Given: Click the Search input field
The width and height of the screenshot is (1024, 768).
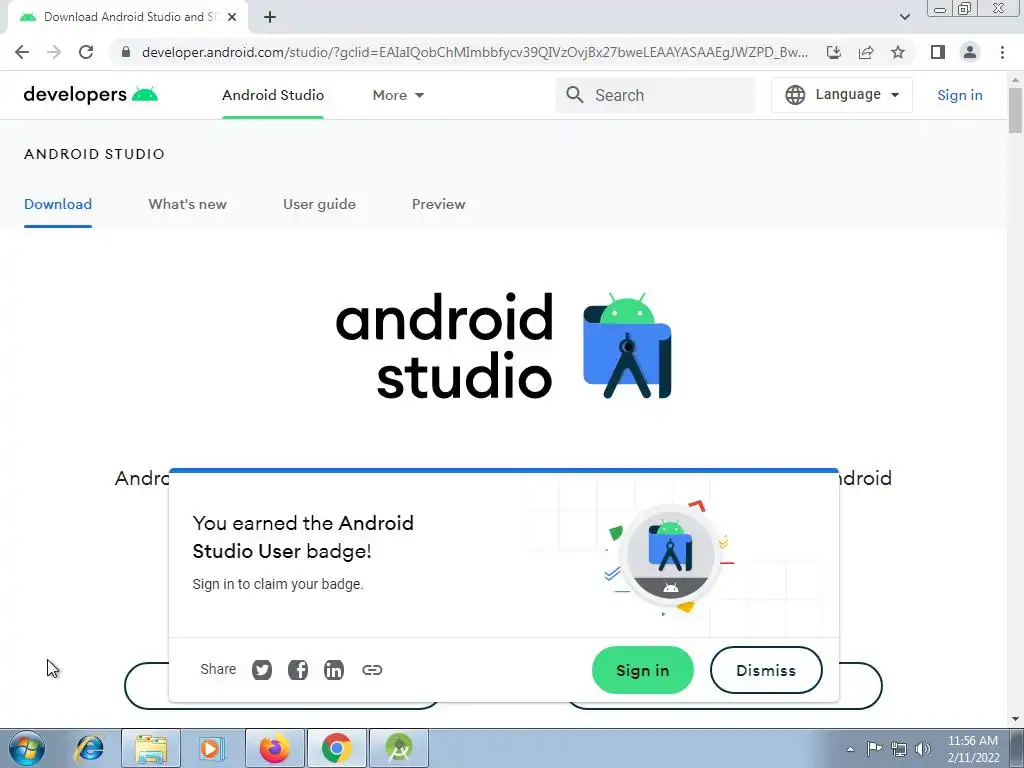Looking at the screenshot, I should (x=655, y=95).
